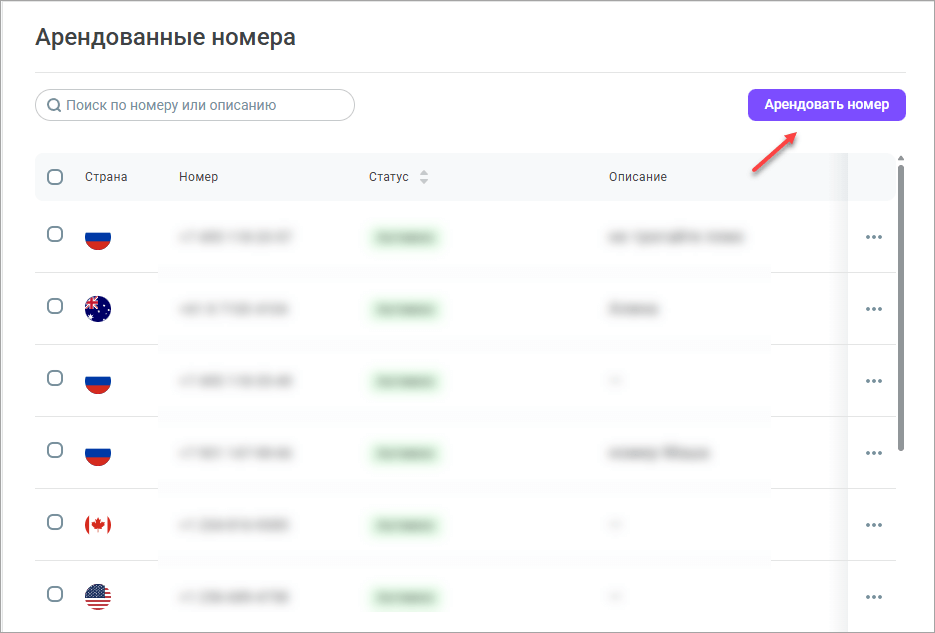
Task: Sort the Статус column ascending
Action: click(x=424, y=171)
